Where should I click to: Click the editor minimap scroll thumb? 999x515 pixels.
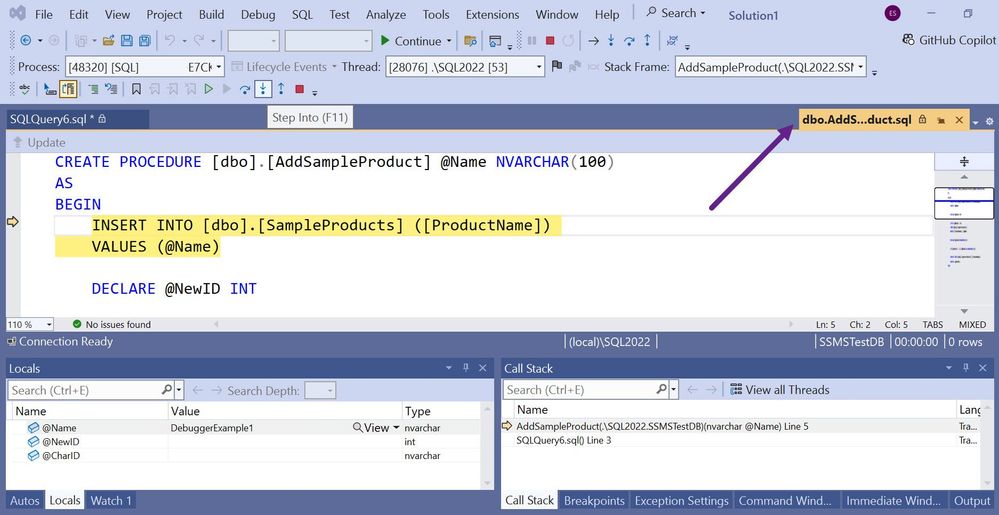coord(964,203)
